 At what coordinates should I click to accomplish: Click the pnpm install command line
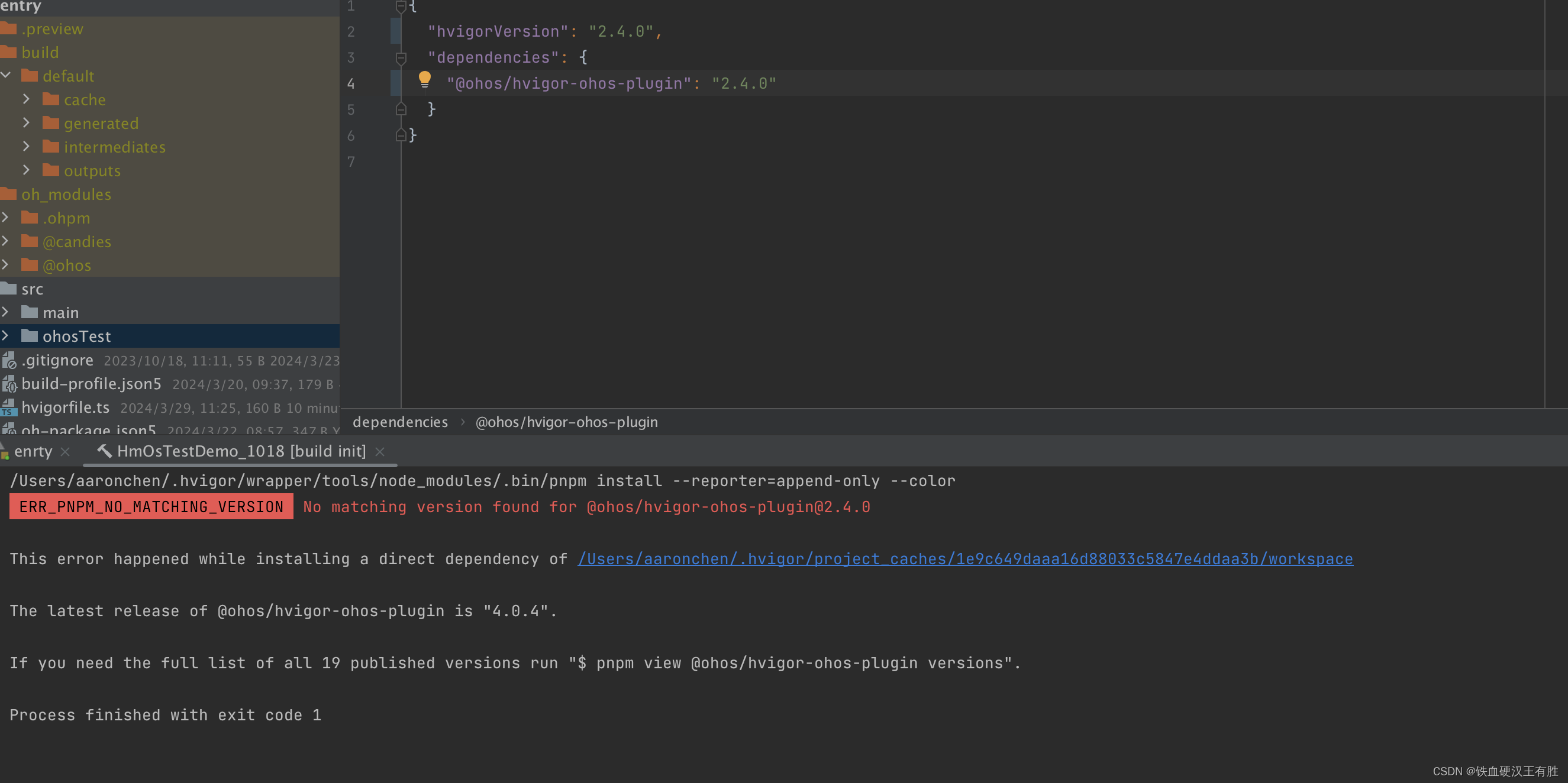pyautogui.click(x=482, y=481)
